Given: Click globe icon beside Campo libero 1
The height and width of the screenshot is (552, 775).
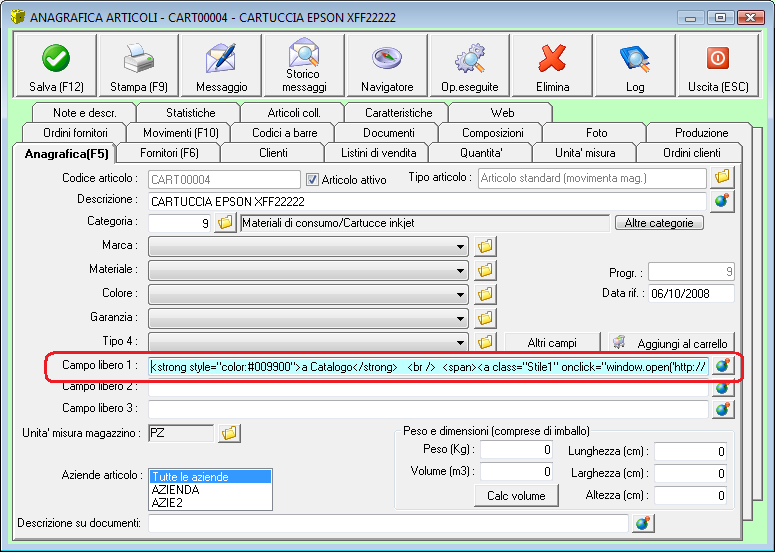Looking at the screenshot, I should click(723, 366).
